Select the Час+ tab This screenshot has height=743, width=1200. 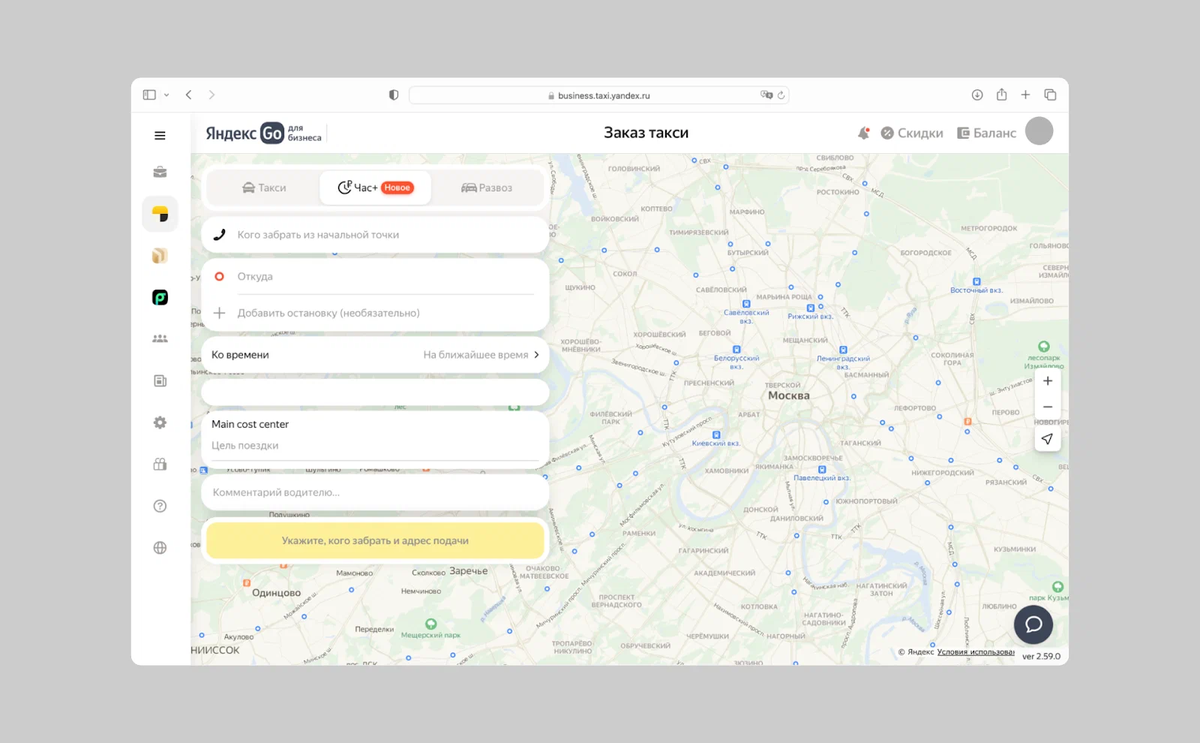375,188
